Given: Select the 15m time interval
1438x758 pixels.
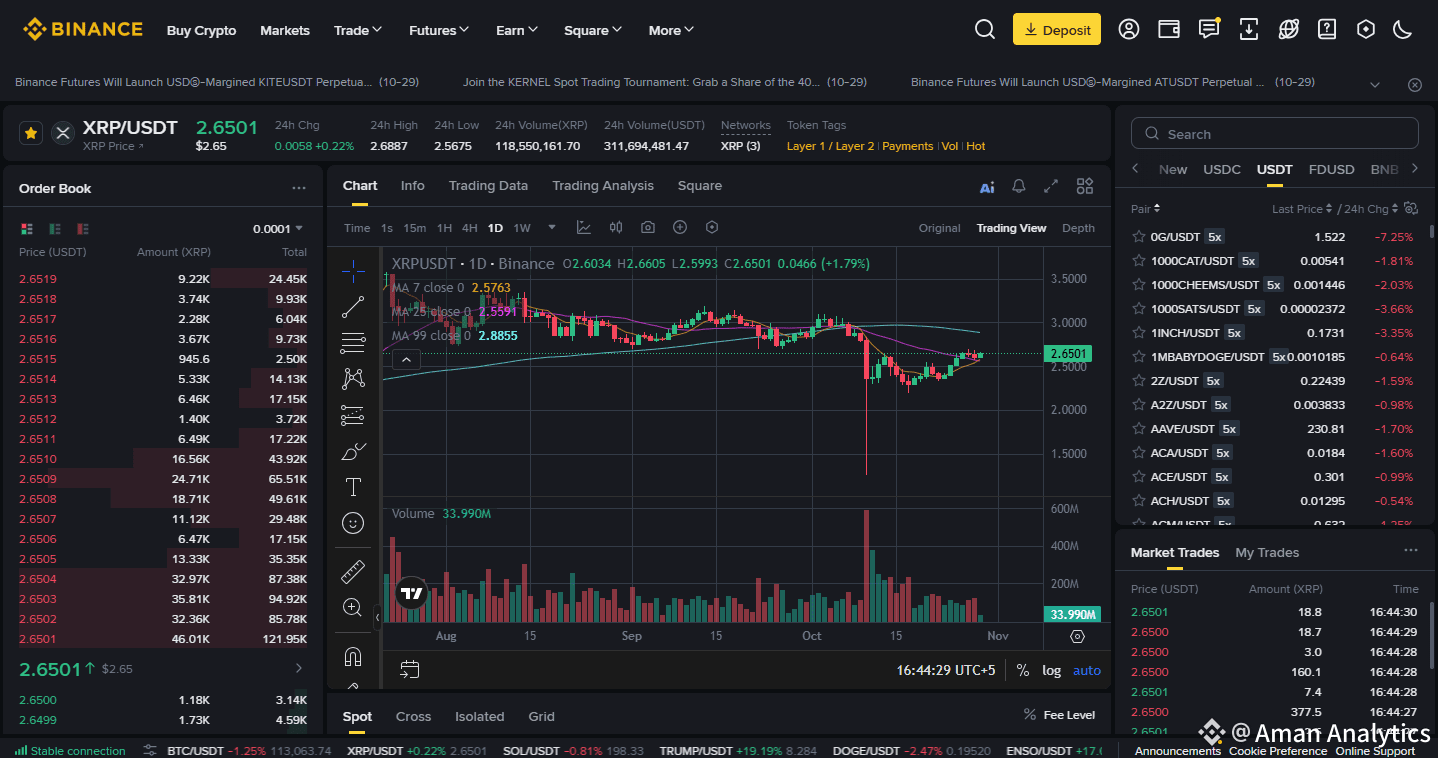Looking at the screenshot, I should pos(415,228).
